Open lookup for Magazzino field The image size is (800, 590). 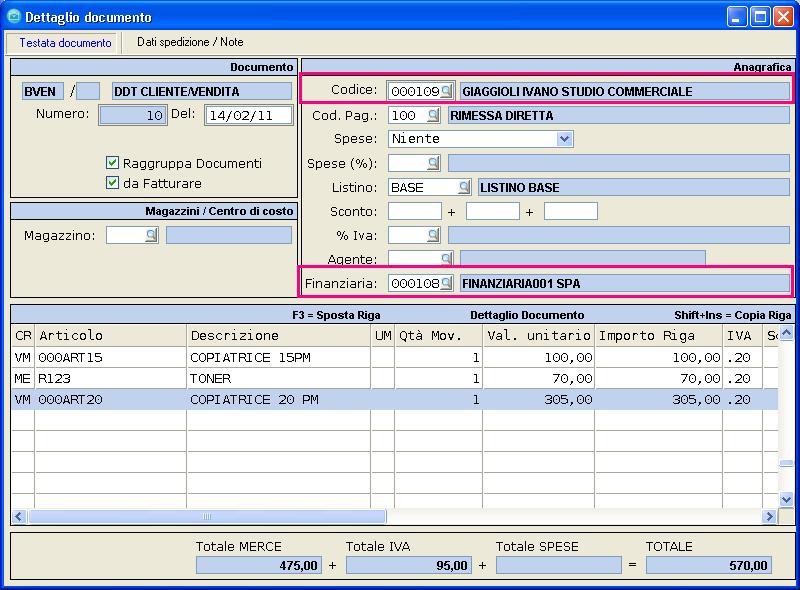point(152,235)
